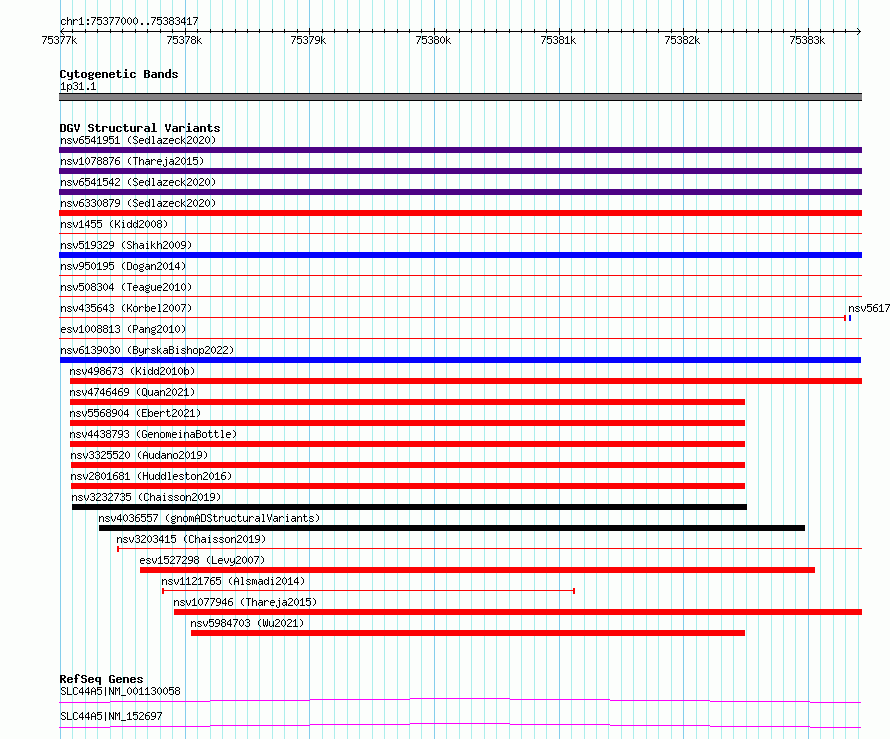Click nsv2801681 (Huddleston2016) label
890x739 pixels.
(x=152, y=476)
